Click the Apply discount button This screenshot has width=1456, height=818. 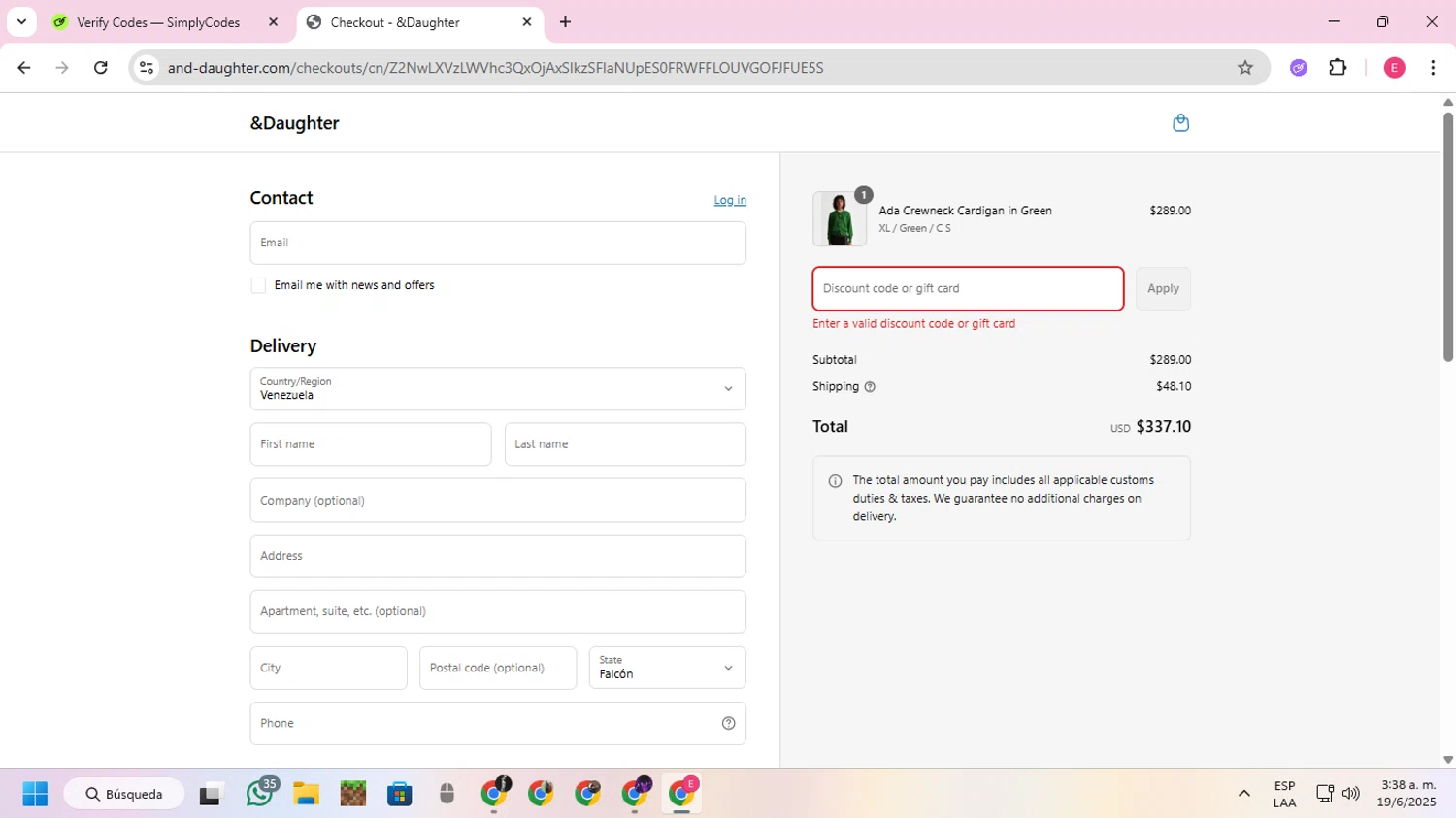tap(1163, 288)
